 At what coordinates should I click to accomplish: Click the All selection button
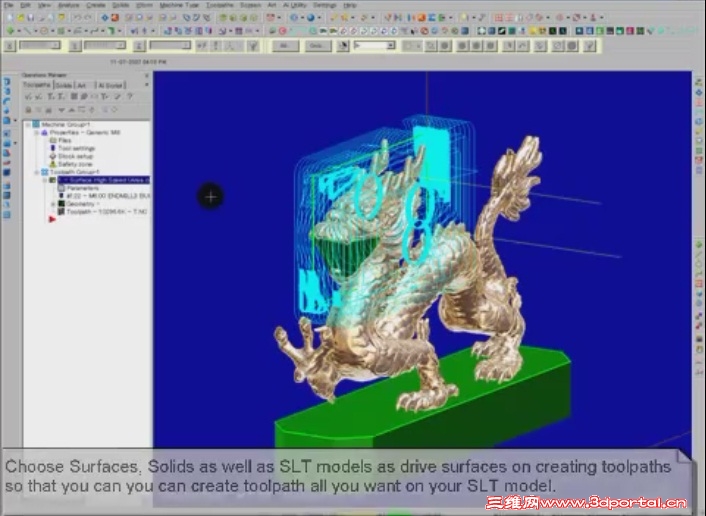[x=283, y=46]
